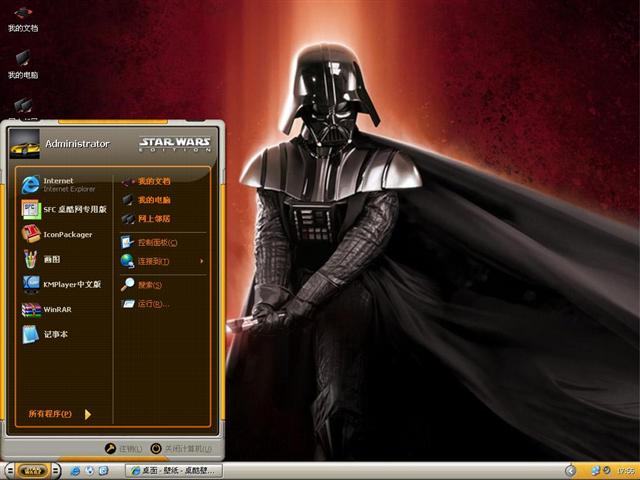This screenshot has width=640, height=480.
Task: Click the 17:55 taskbar clock
Action: pos(625,471)
